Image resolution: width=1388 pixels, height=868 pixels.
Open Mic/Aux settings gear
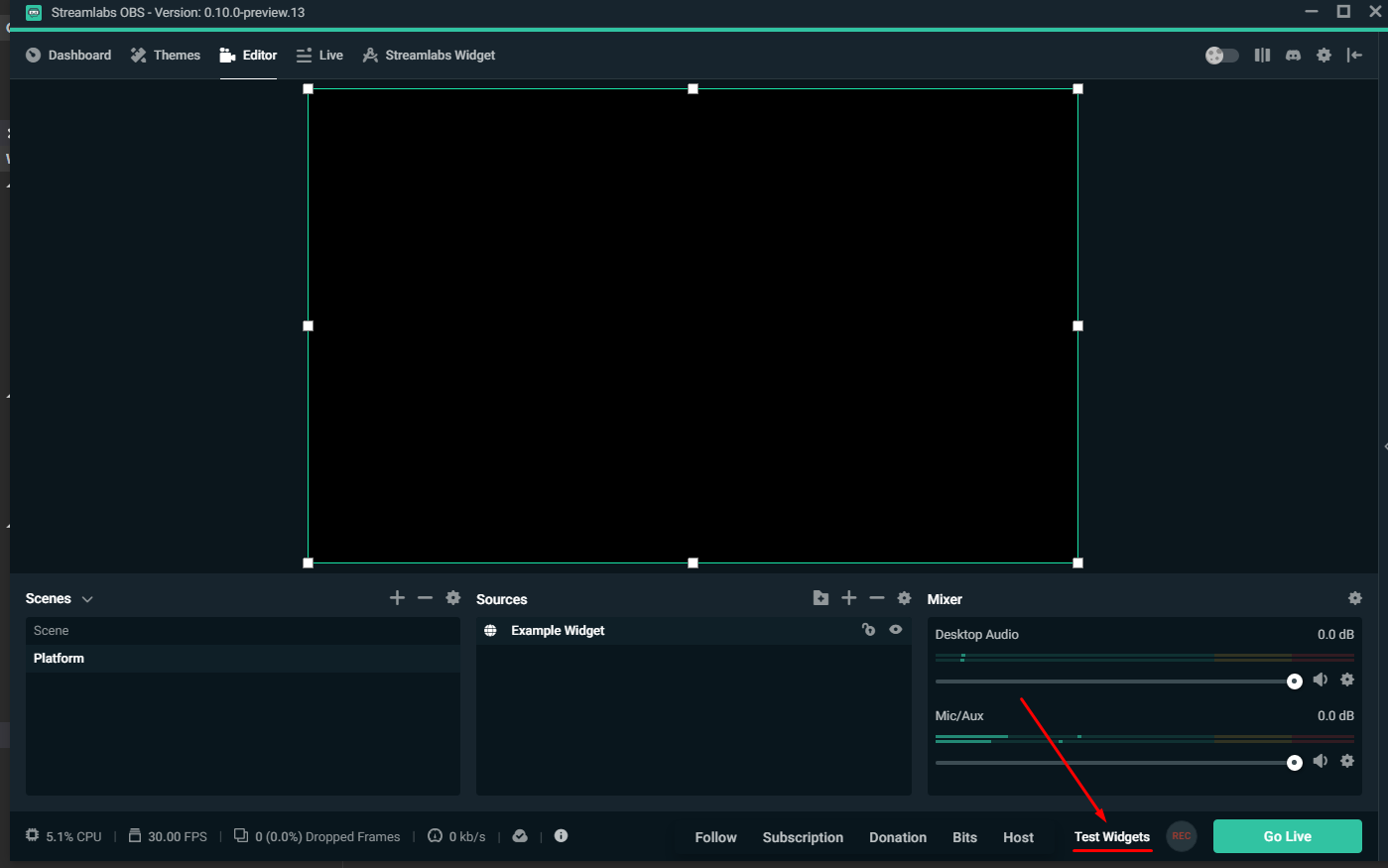click(1347, 761)
